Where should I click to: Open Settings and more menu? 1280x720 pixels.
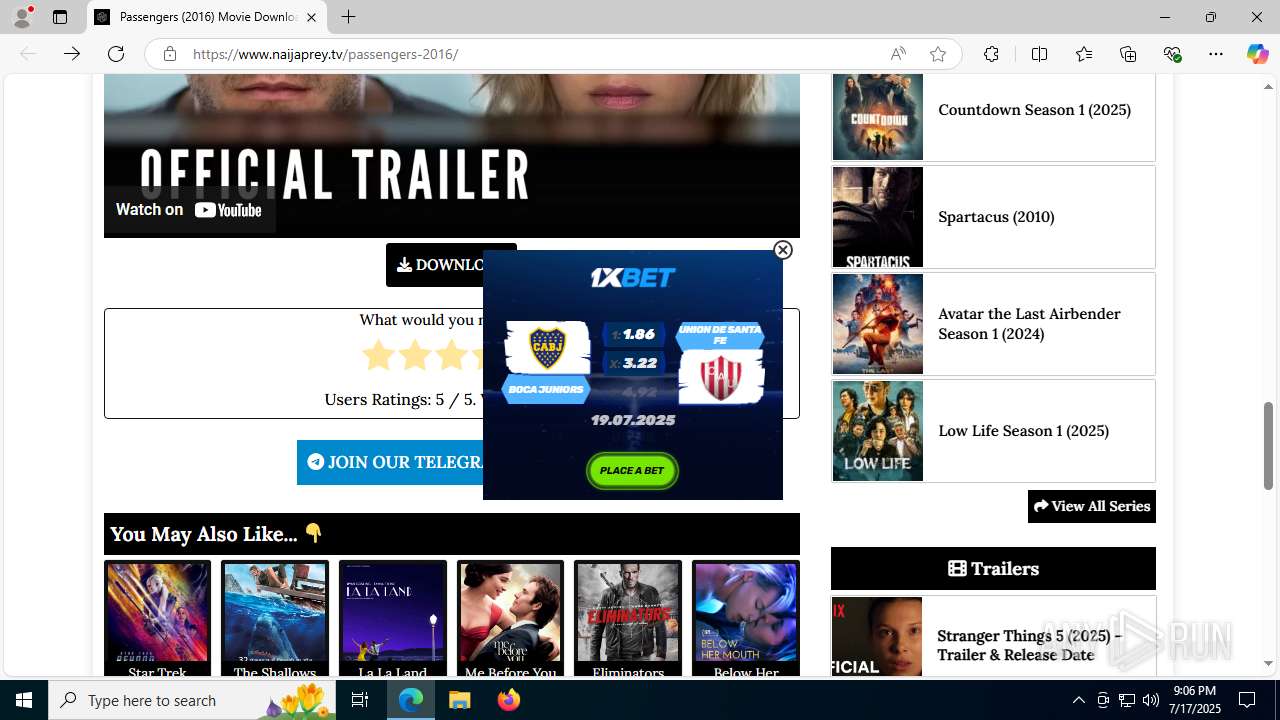coord(1216,54)
